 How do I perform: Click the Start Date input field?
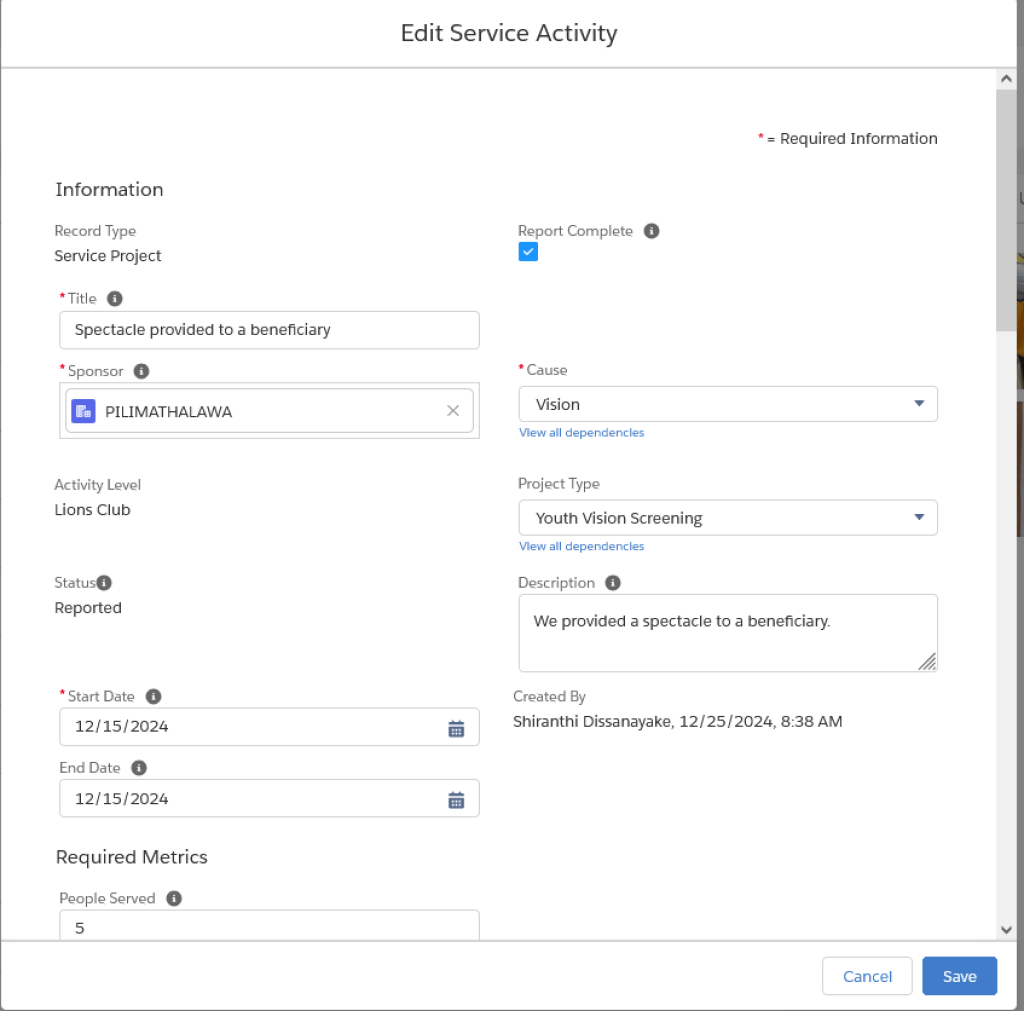point(269,726)
